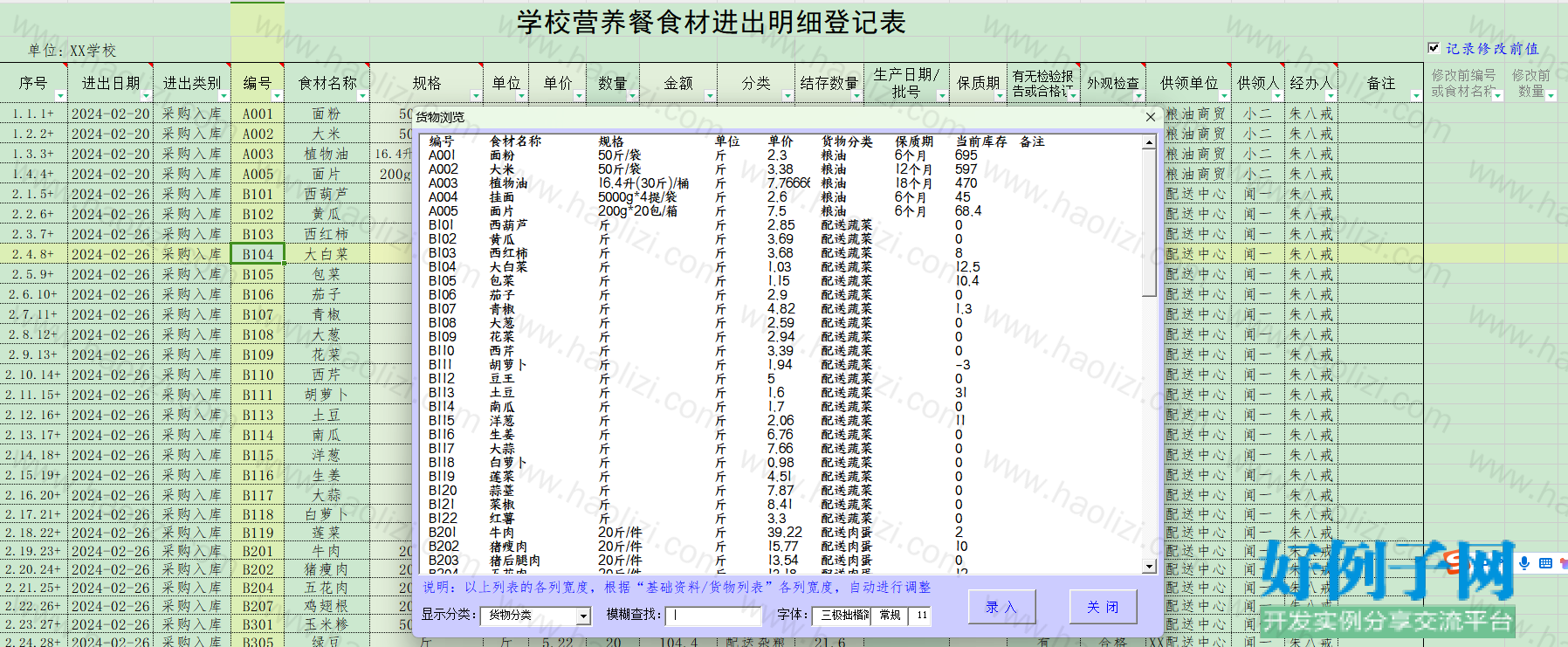Click the 模糊查找 search field
1568x647 pixels.
[713, 616]
